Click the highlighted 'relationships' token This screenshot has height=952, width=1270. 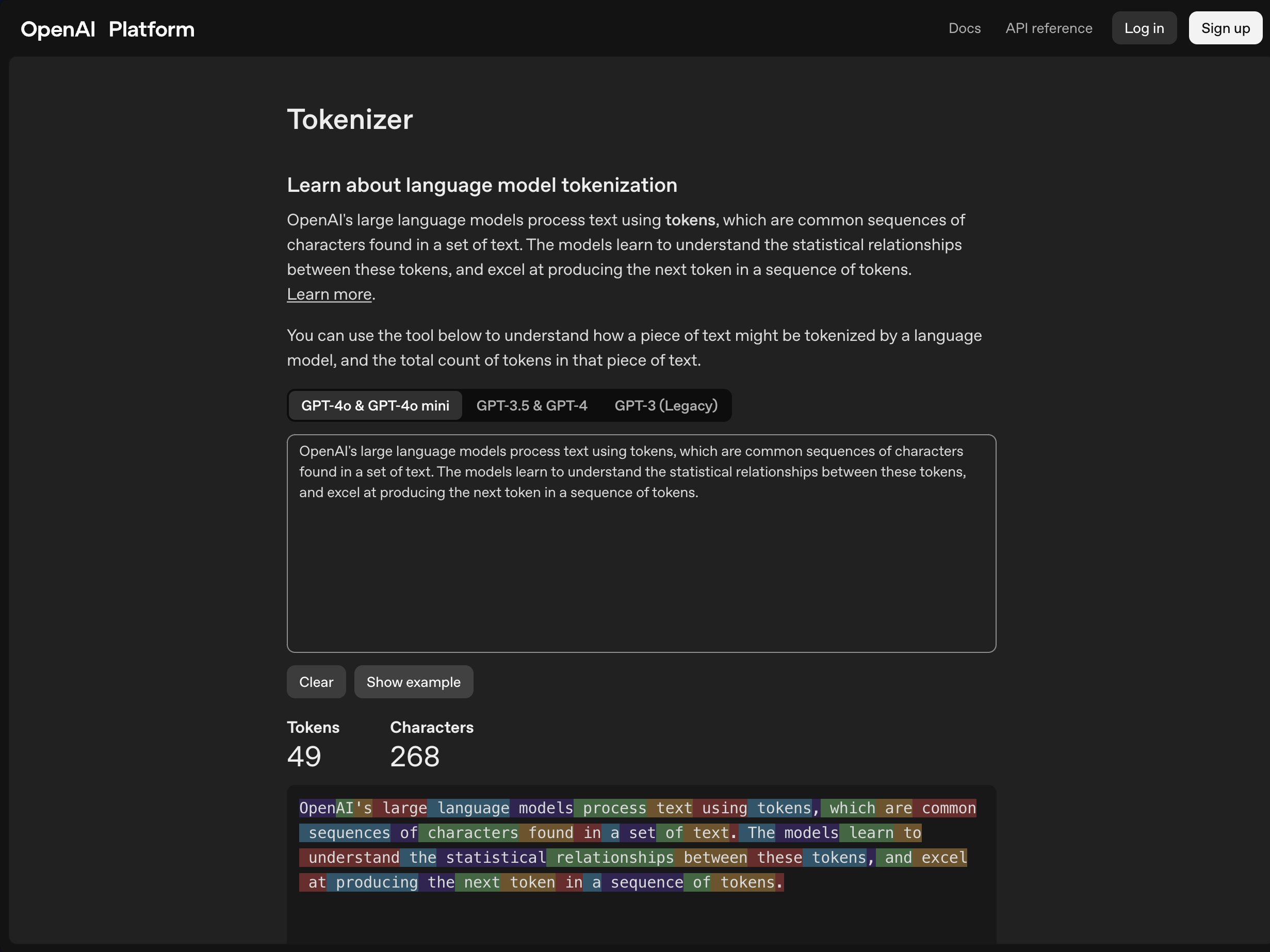610,857
